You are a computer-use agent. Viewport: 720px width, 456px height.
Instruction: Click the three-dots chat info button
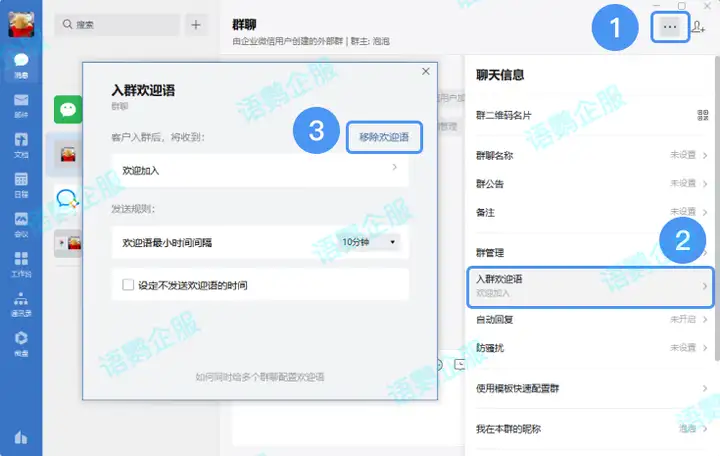667,28
